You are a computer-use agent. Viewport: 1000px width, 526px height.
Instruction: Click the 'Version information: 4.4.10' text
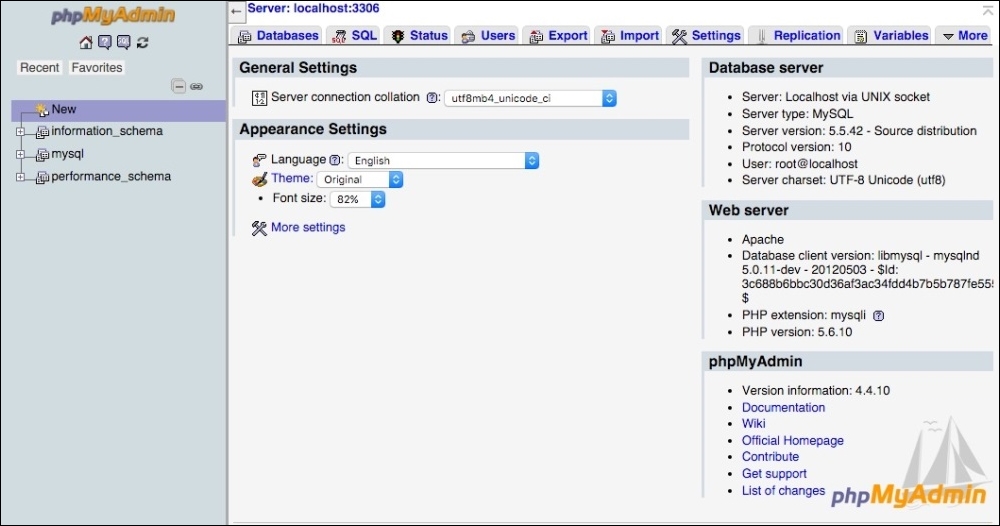pos(816,391)
